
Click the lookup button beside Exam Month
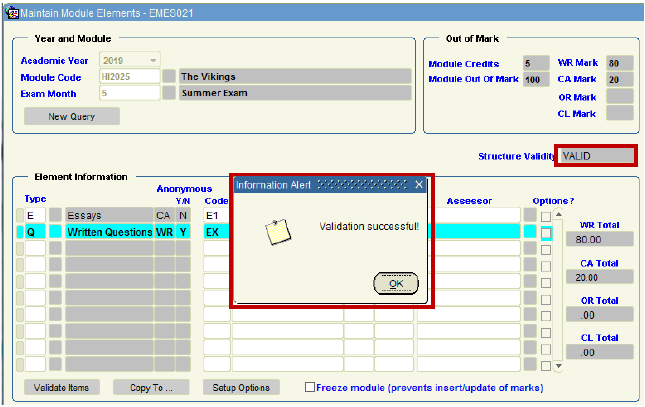pyautogui.click(x=169, y=93)
